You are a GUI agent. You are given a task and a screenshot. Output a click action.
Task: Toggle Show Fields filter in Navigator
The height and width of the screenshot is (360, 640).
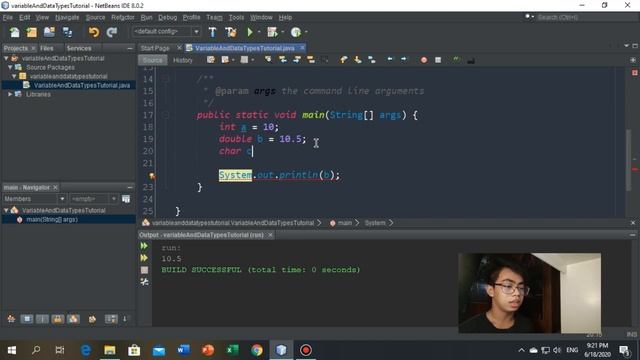pyautogui.click(x=27, y=319)
